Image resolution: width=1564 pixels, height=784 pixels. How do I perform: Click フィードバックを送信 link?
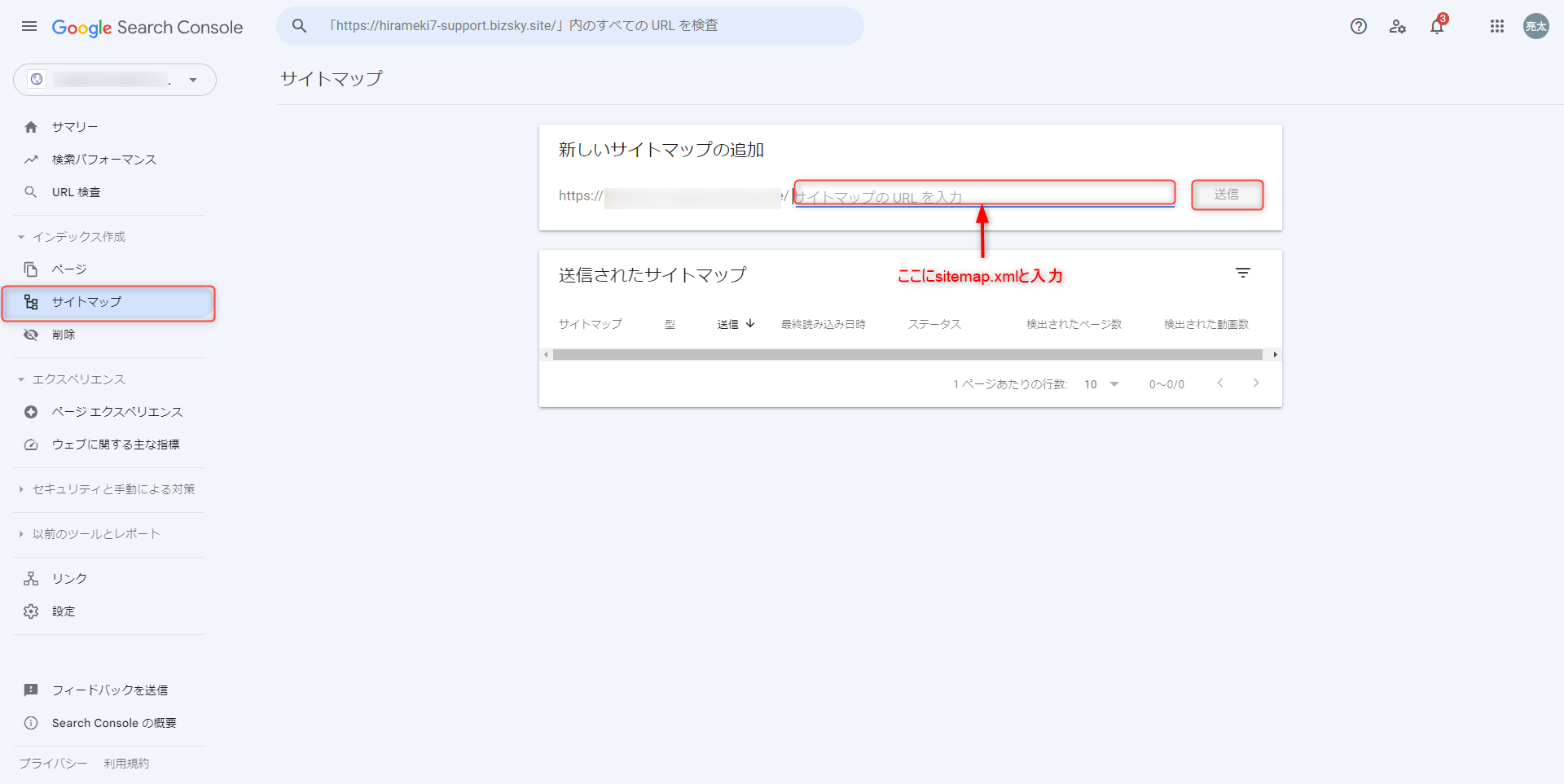point(110,690)
